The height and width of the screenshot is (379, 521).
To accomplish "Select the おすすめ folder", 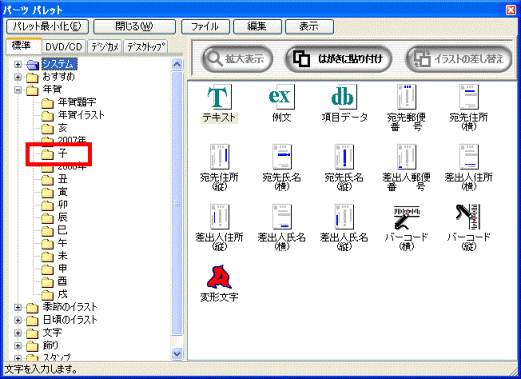I will pos(59,77).
